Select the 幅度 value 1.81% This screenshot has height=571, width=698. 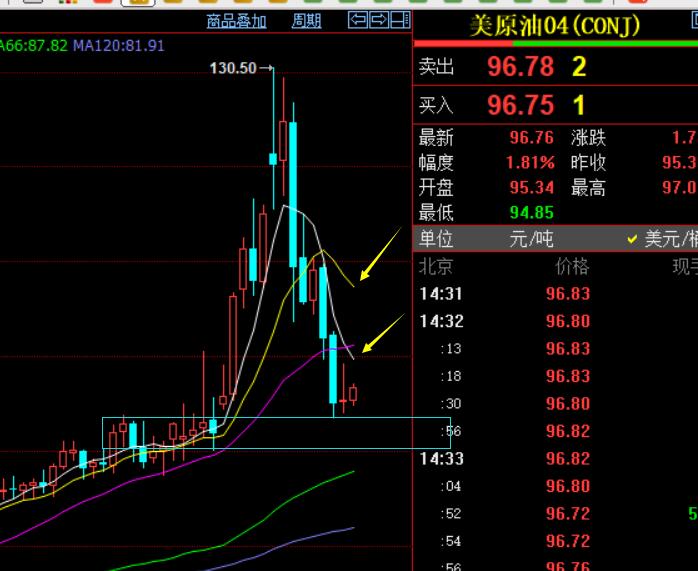530,162
